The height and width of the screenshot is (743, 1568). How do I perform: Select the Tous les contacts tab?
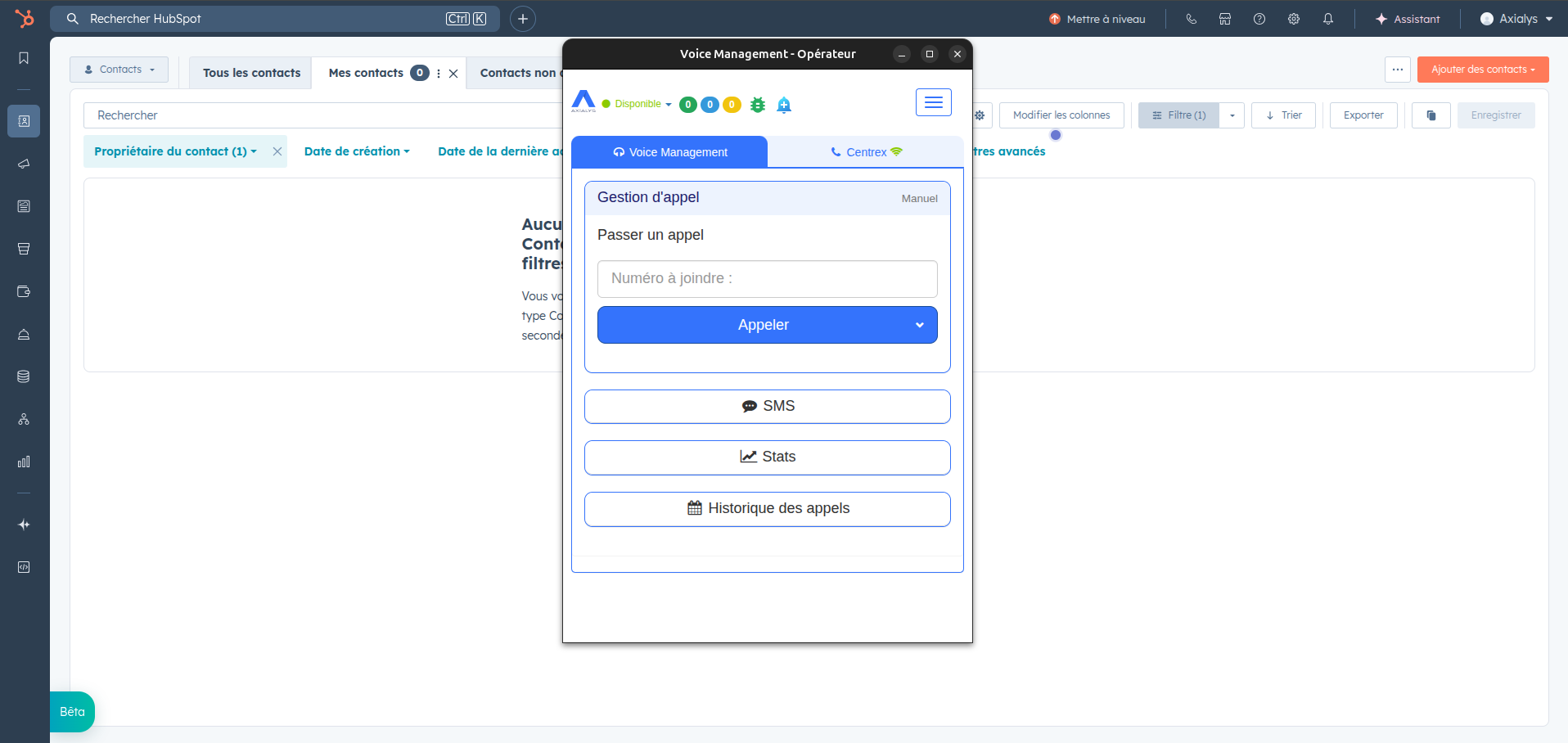click(251, 73)
